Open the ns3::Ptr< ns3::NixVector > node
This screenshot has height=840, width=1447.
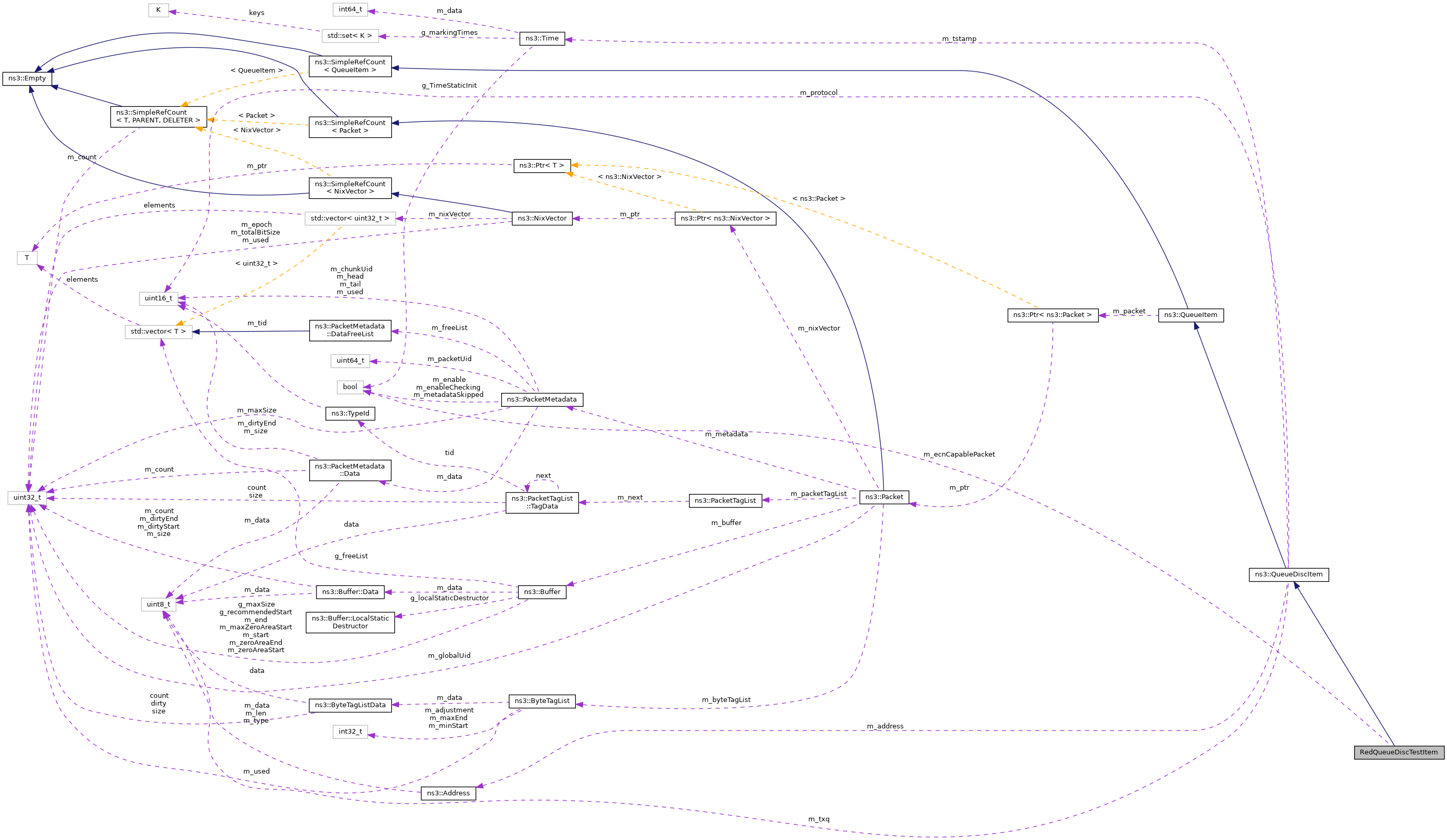coord(725,218)
